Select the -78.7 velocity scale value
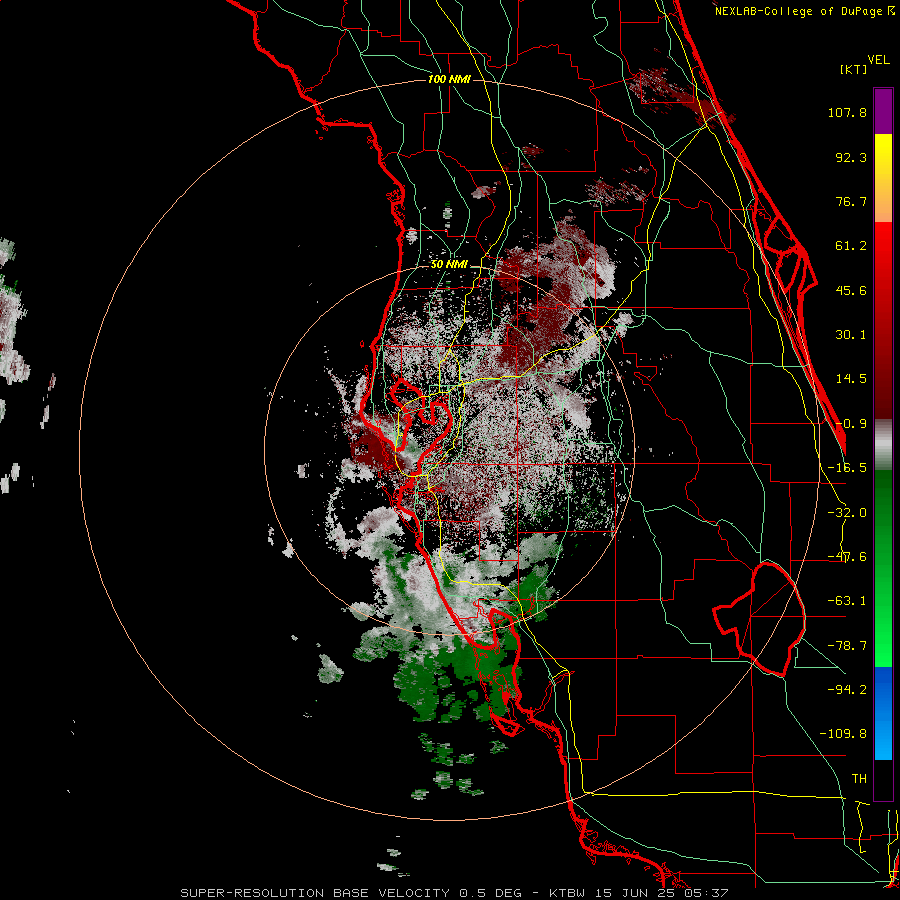The image size is (900, 900). 847,646
